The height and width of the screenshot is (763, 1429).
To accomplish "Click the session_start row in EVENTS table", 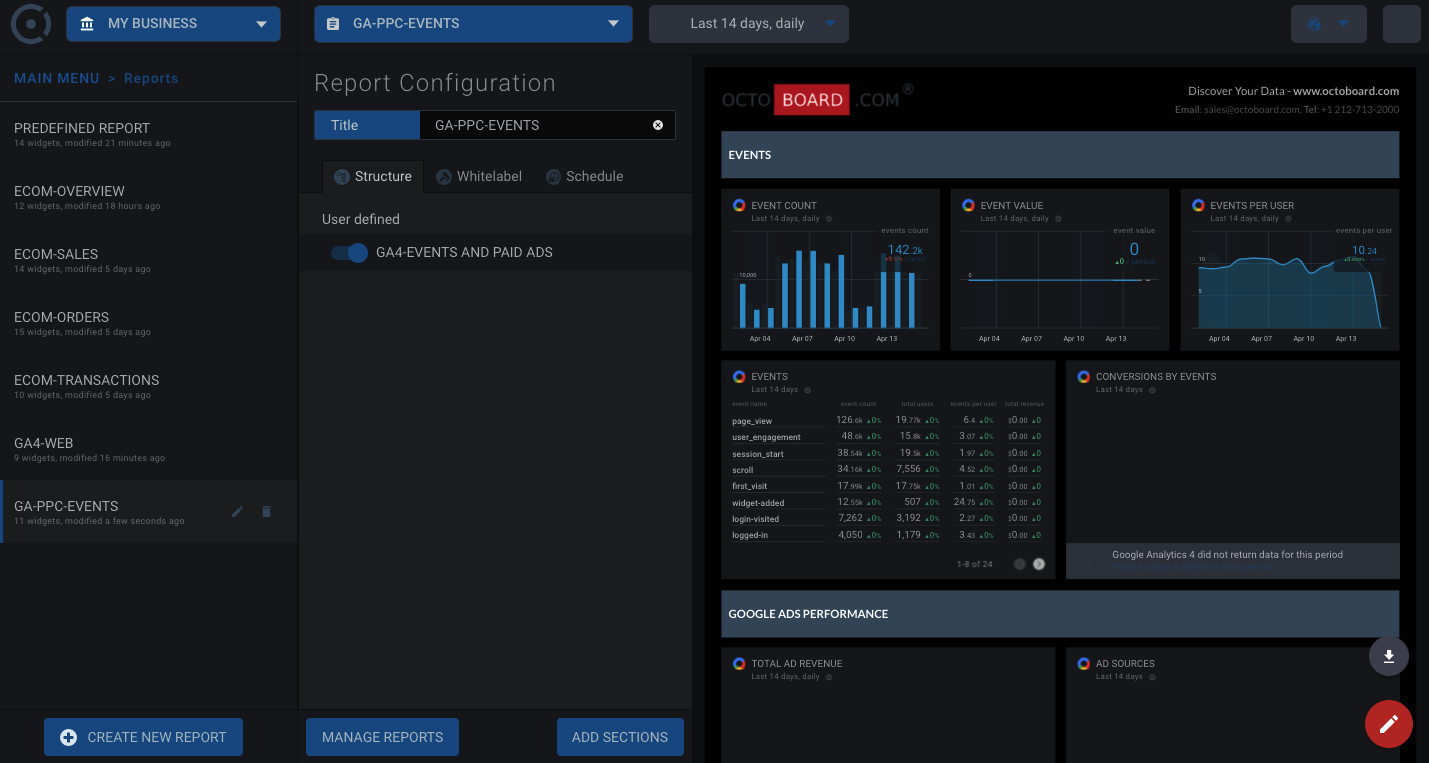I will pos(887,454).
